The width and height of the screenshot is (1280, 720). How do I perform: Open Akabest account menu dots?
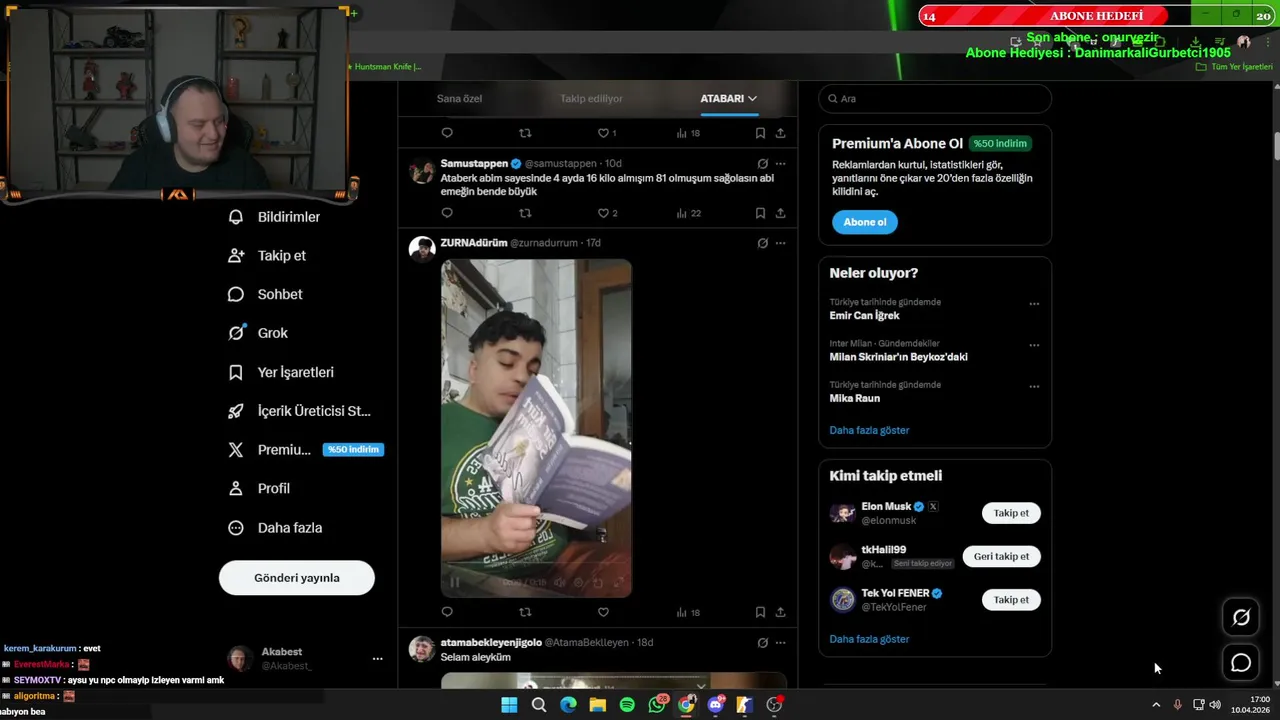point(377,659)
